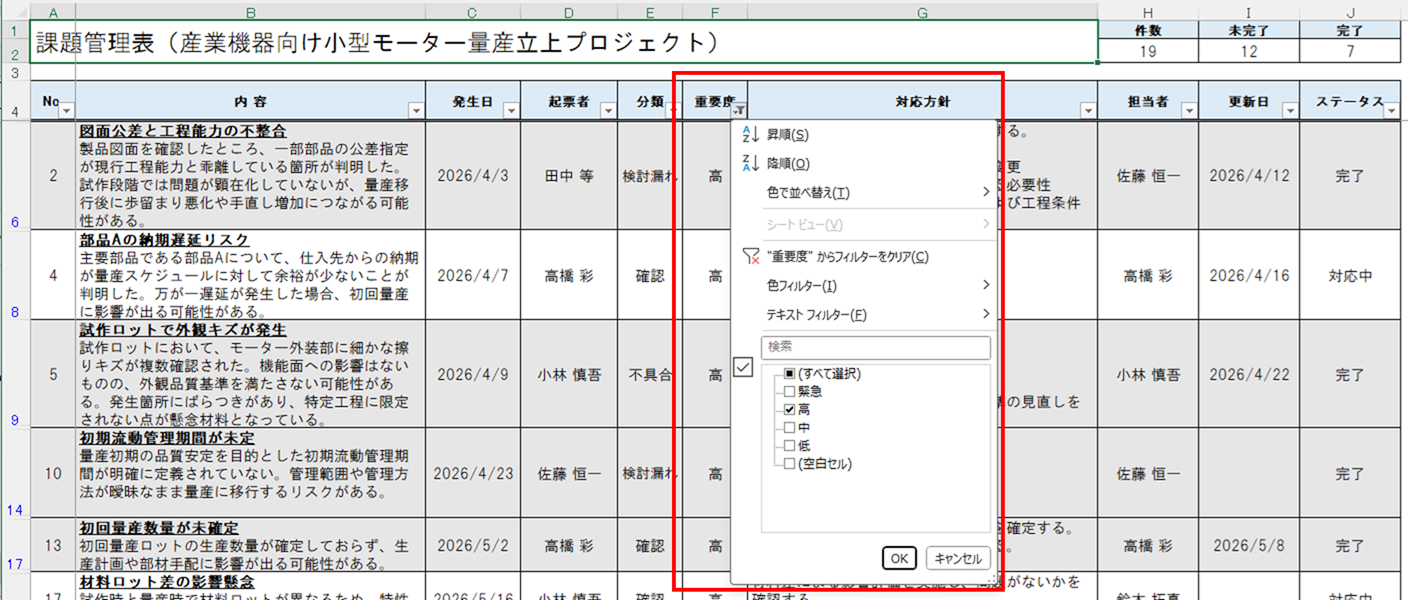Check the (すべて選択) select-all checkbox
The image size is (1408, 600).
pos(789,374)
